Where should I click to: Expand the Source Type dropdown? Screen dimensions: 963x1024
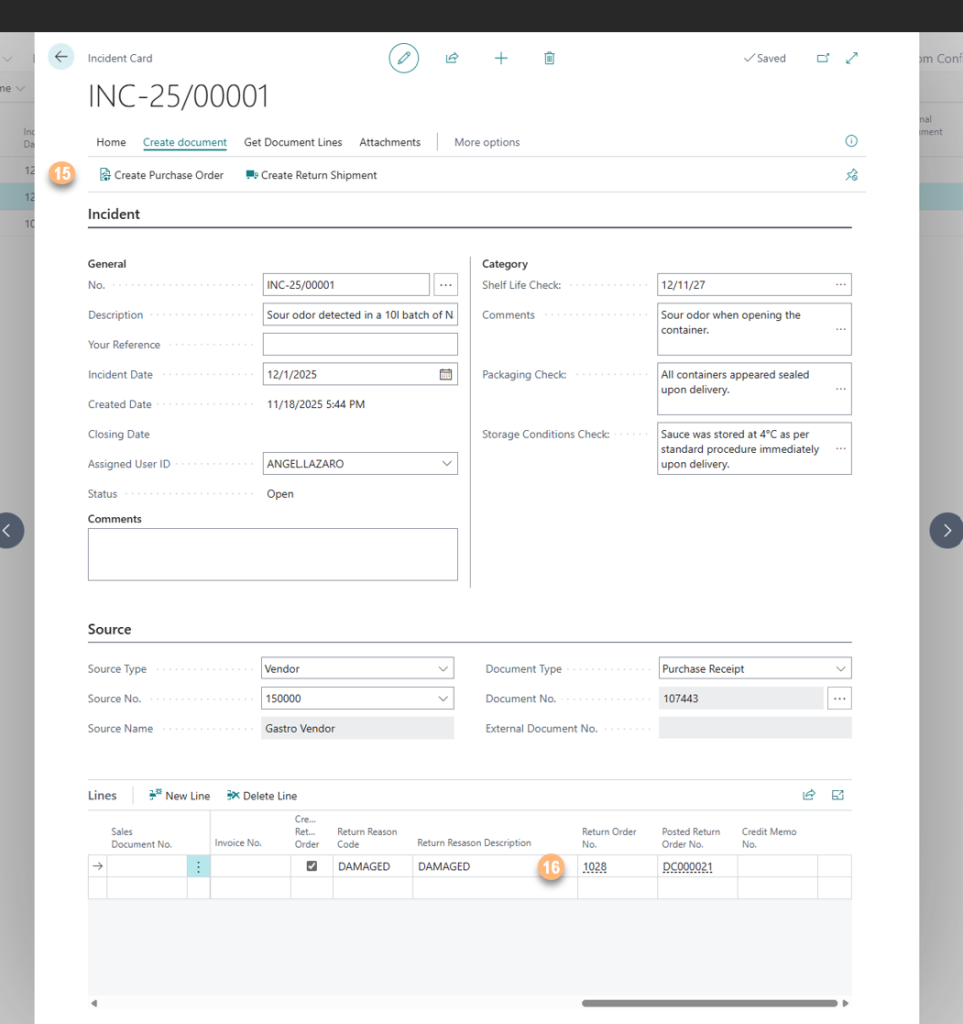pyautogui.click(x=443, y=669)
